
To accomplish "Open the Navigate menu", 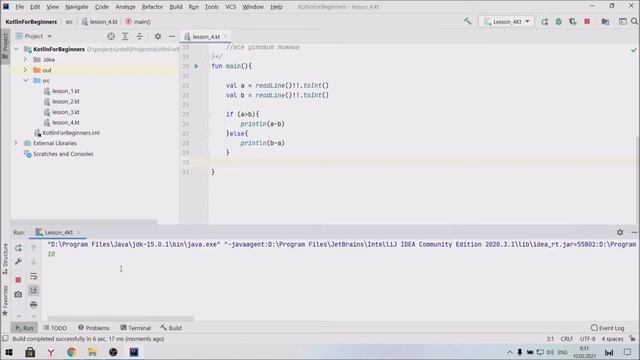I will pyautogui.click(x=76, y=7).
